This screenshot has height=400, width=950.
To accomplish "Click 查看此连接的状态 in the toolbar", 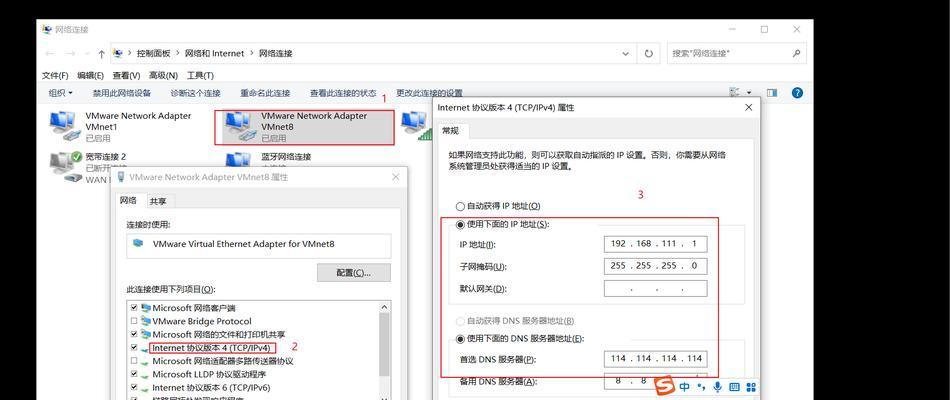I will click(344, 93).
